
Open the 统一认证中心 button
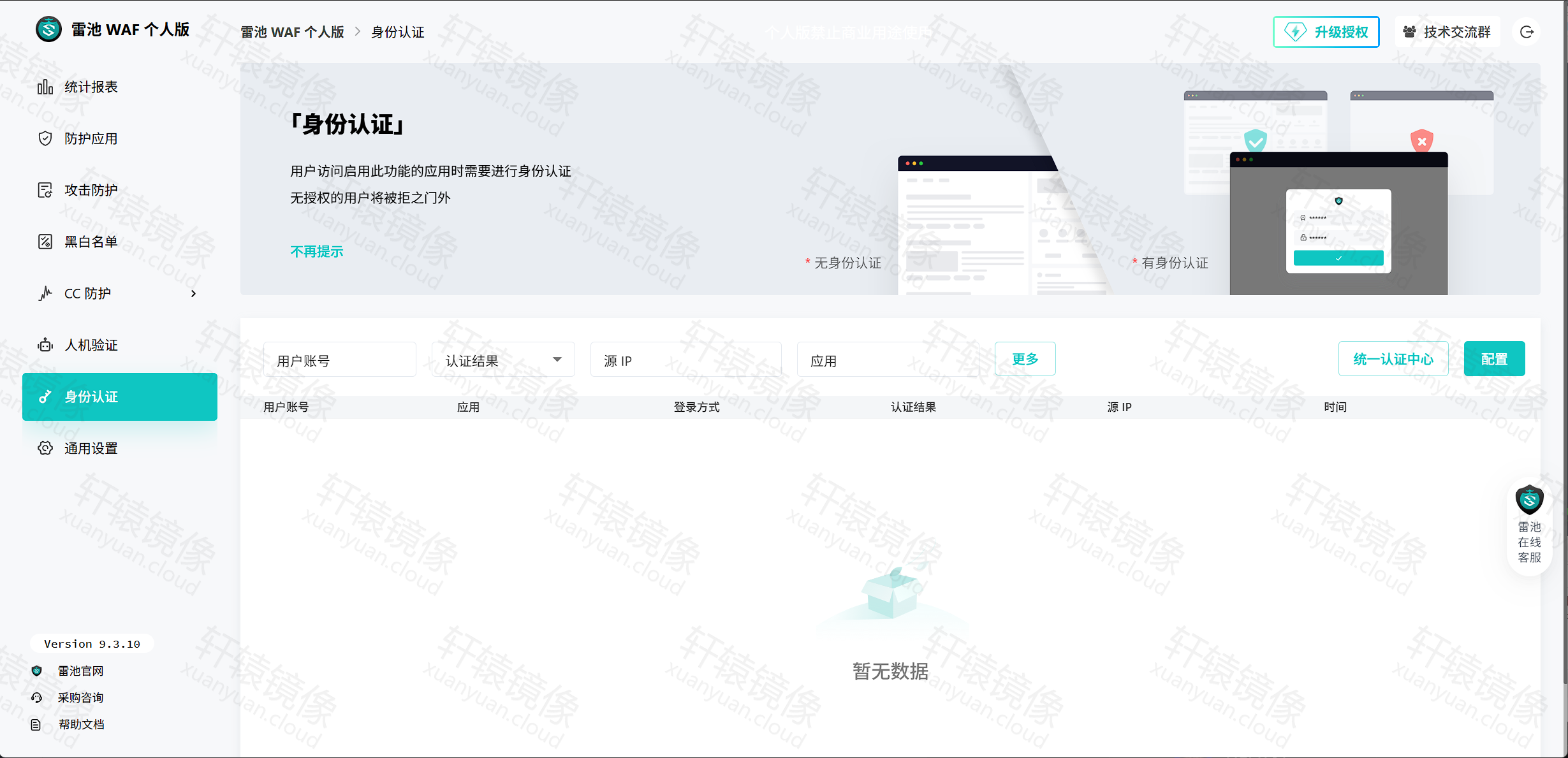1393,359
